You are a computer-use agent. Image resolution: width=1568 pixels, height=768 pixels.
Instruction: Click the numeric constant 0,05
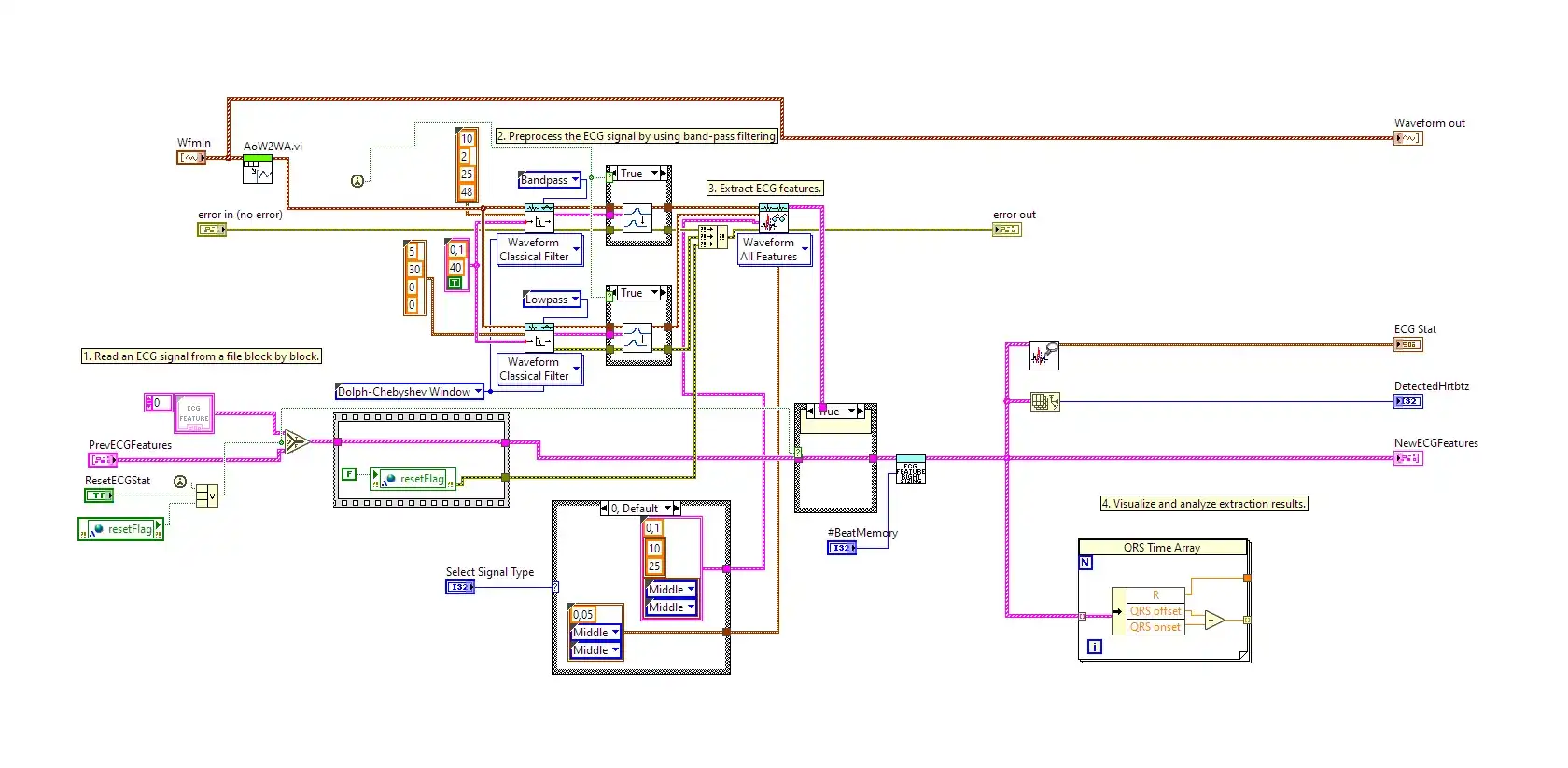pos(583,615)
